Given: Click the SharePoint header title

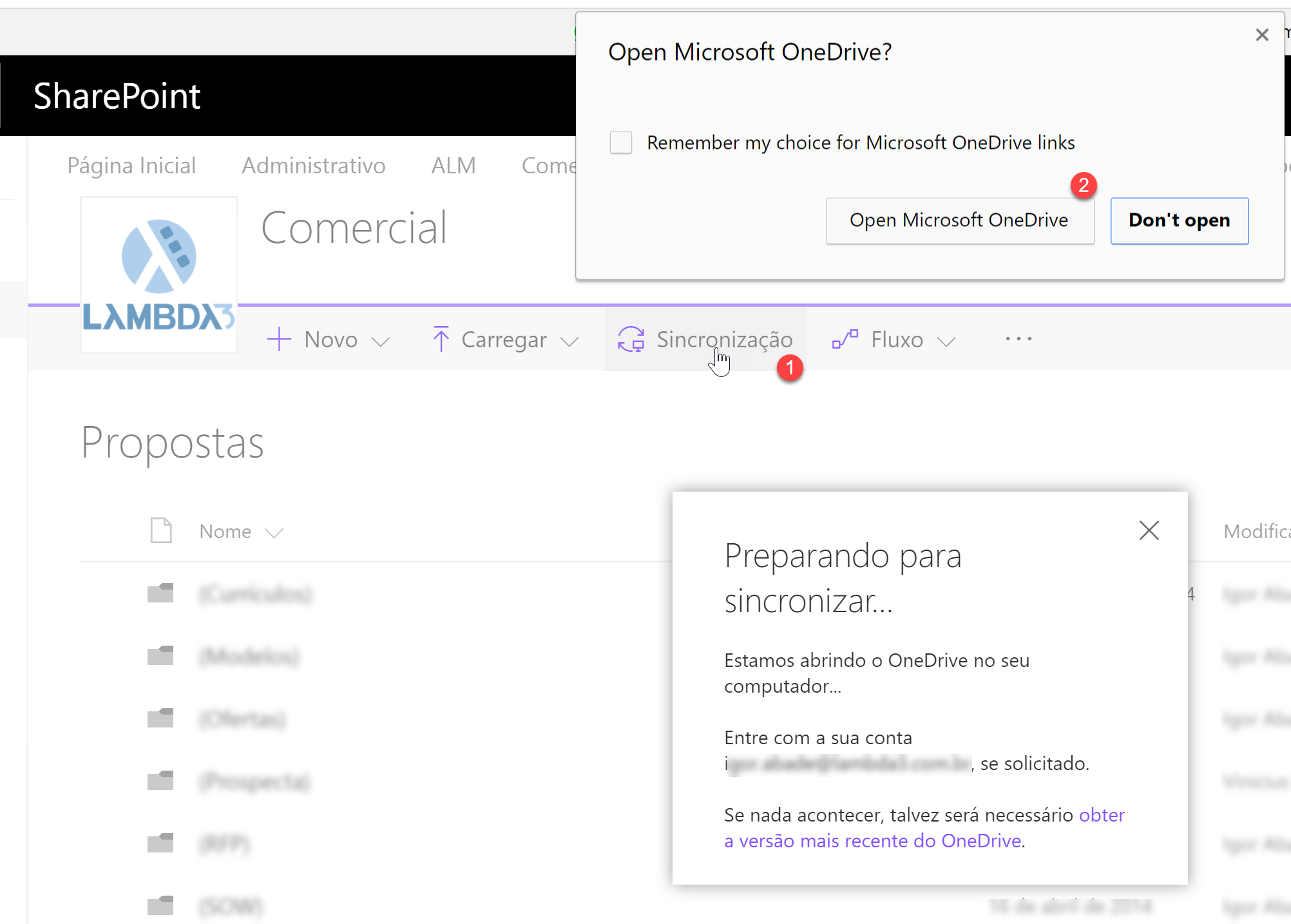Looking at the screenshot, I should 117,96.
